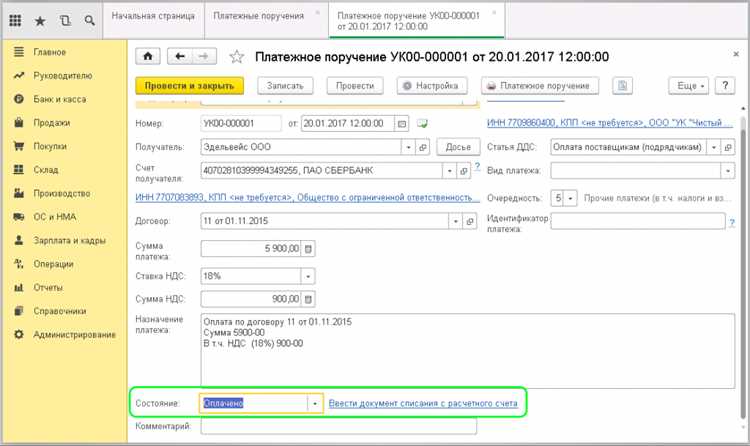Expand the Получатель dropdown
Screen dimensions: 750x446
click(x=408, y=147)
